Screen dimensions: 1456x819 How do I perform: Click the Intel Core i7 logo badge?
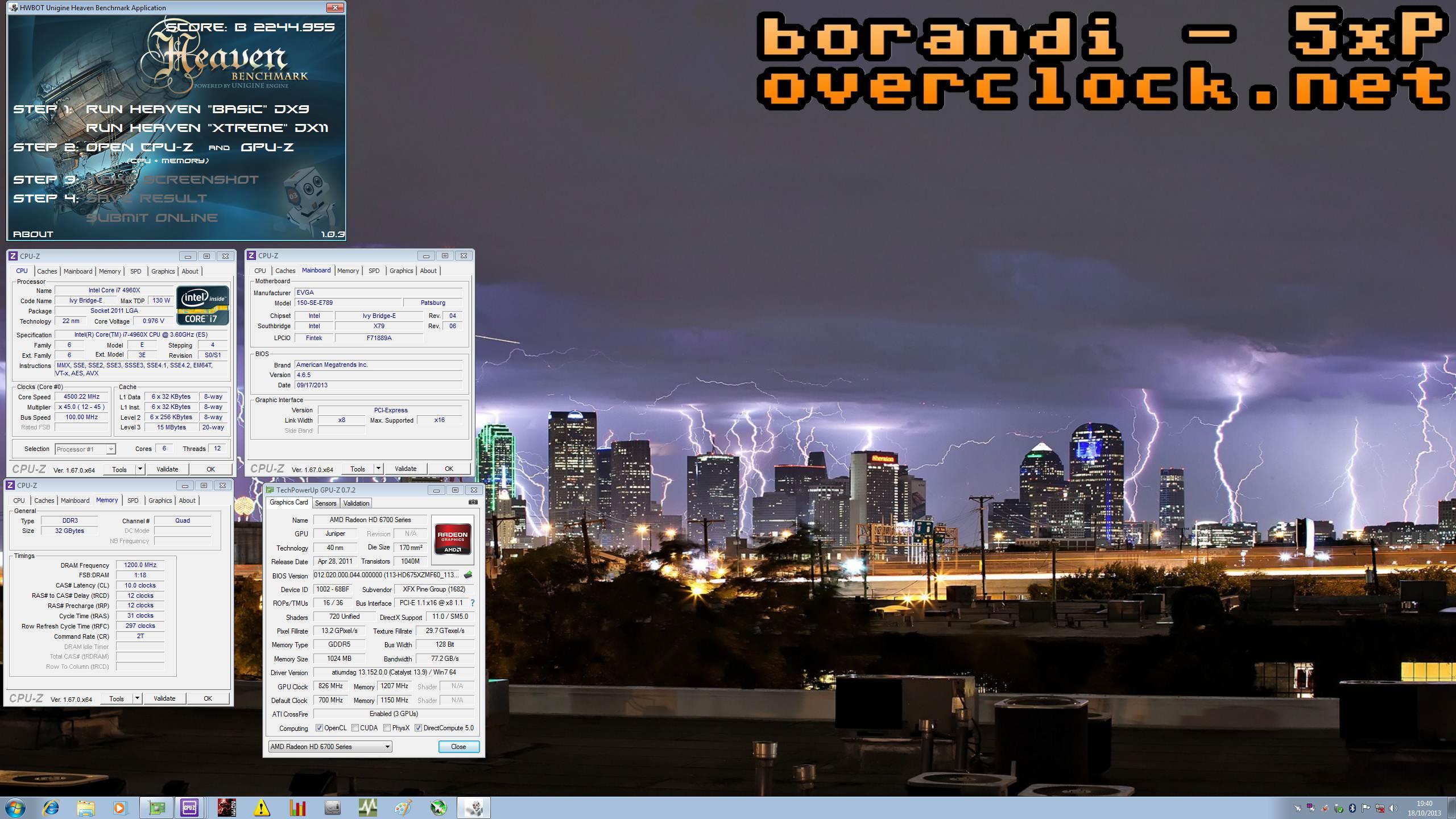pos(202,305)
